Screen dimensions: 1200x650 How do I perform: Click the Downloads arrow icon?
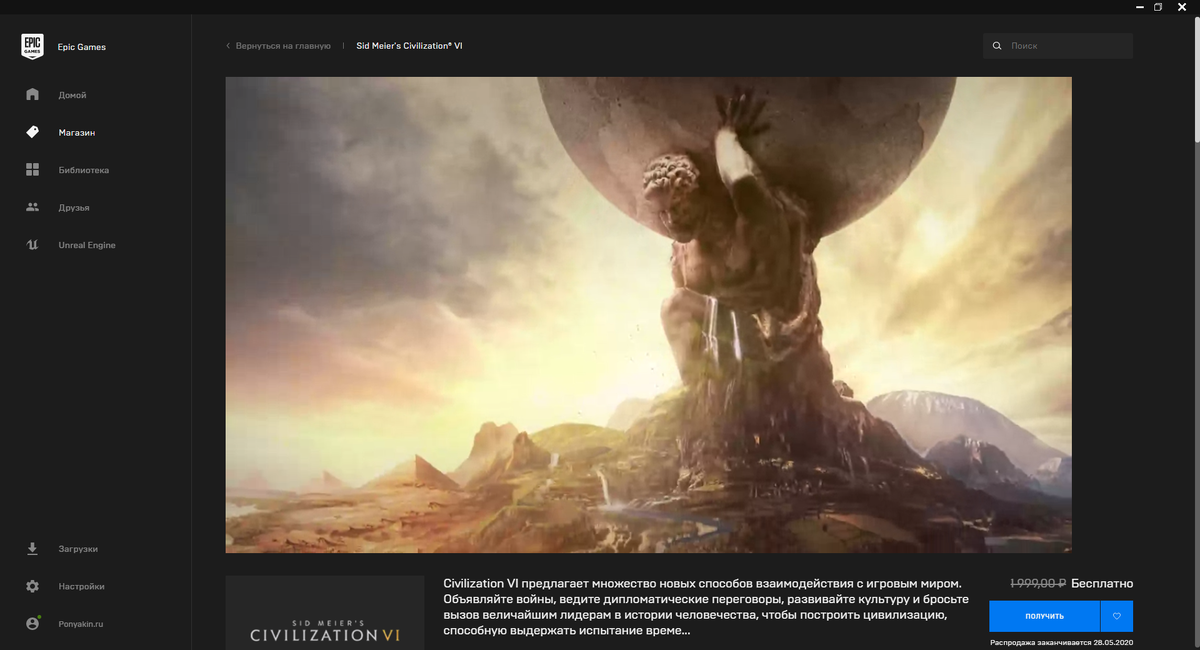click(x=32, y=549)
